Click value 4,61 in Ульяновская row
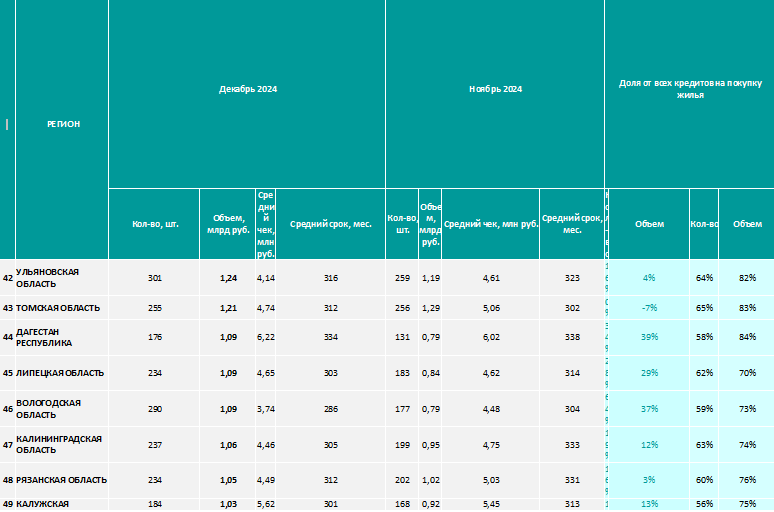The width and height of the screenshot is (774, 512). (x=491, y=278)
